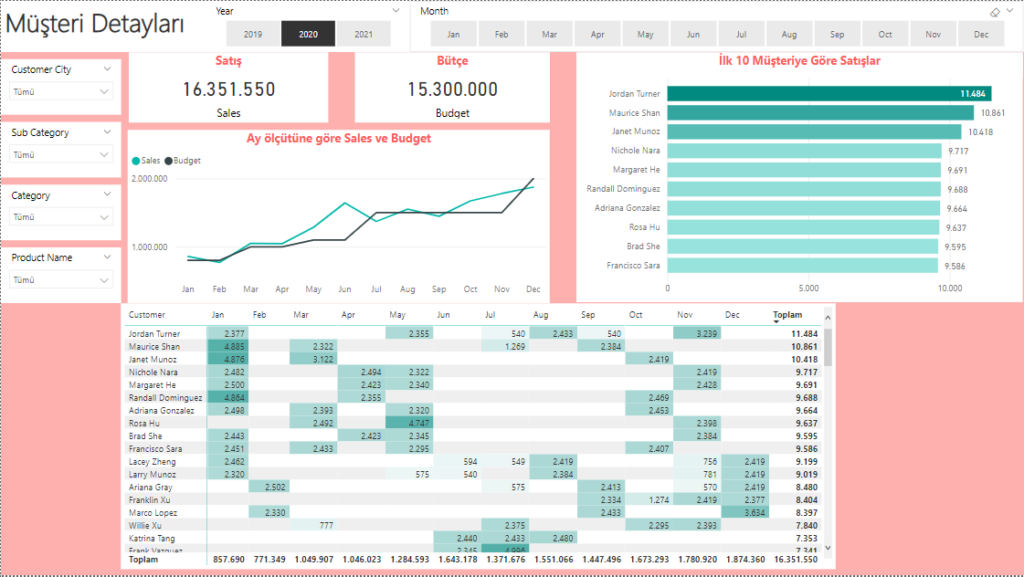
Task: Filter by Jun in the Month slicer
Action: [693, 34]
